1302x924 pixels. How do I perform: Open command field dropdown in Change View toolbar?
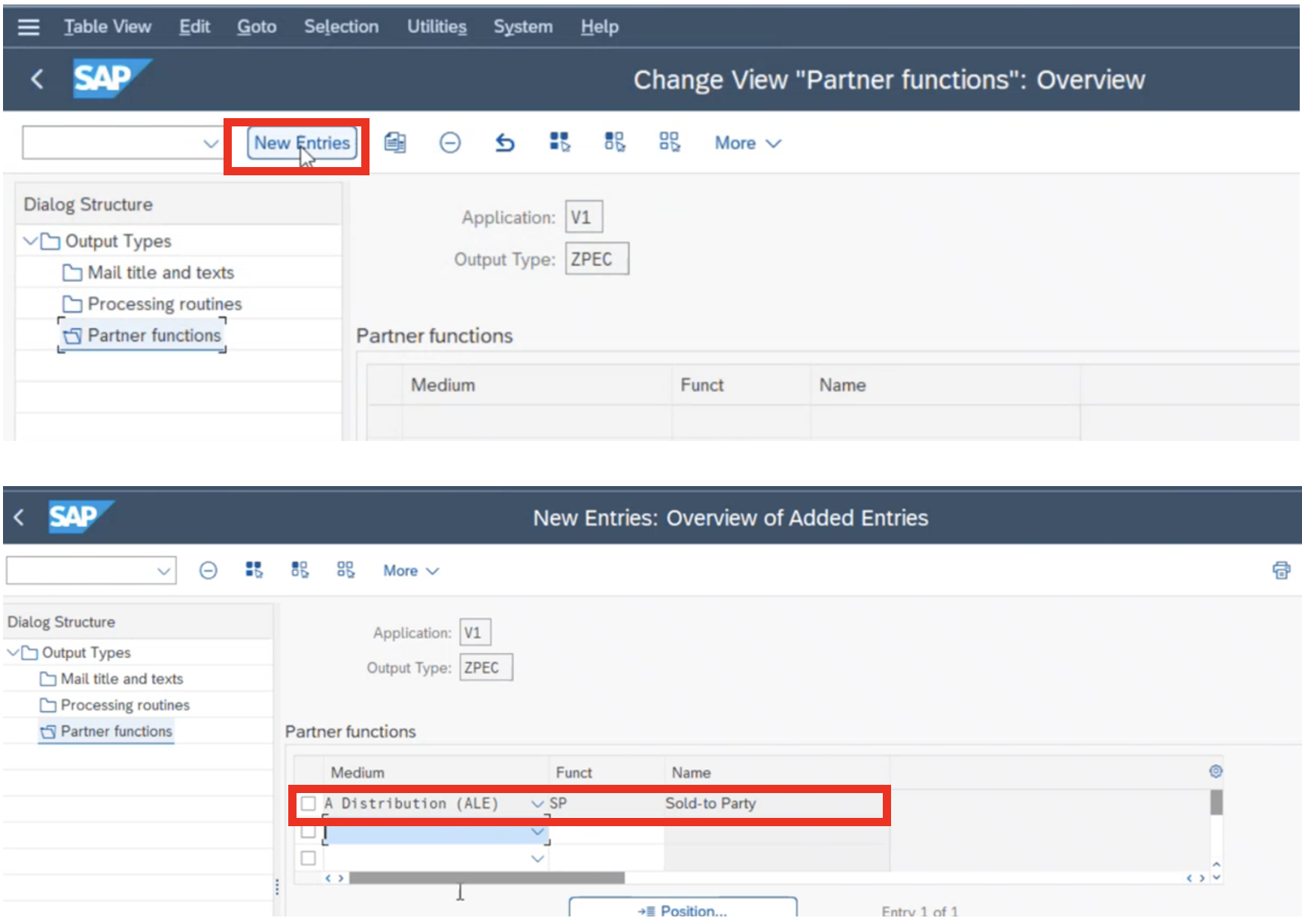coord(211,143)
